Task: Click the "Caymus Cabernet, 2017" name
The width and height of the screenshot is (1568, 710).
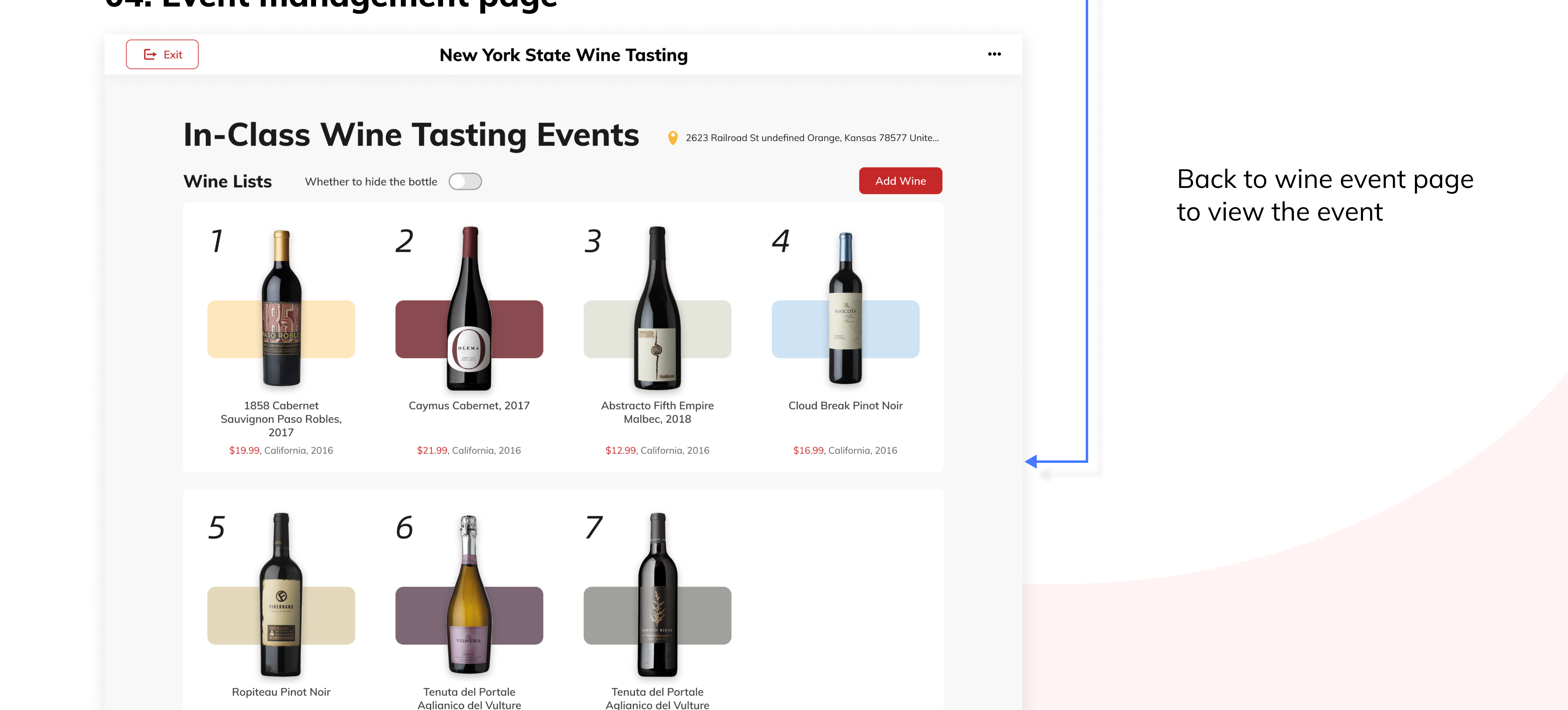Action: point(469,406)
